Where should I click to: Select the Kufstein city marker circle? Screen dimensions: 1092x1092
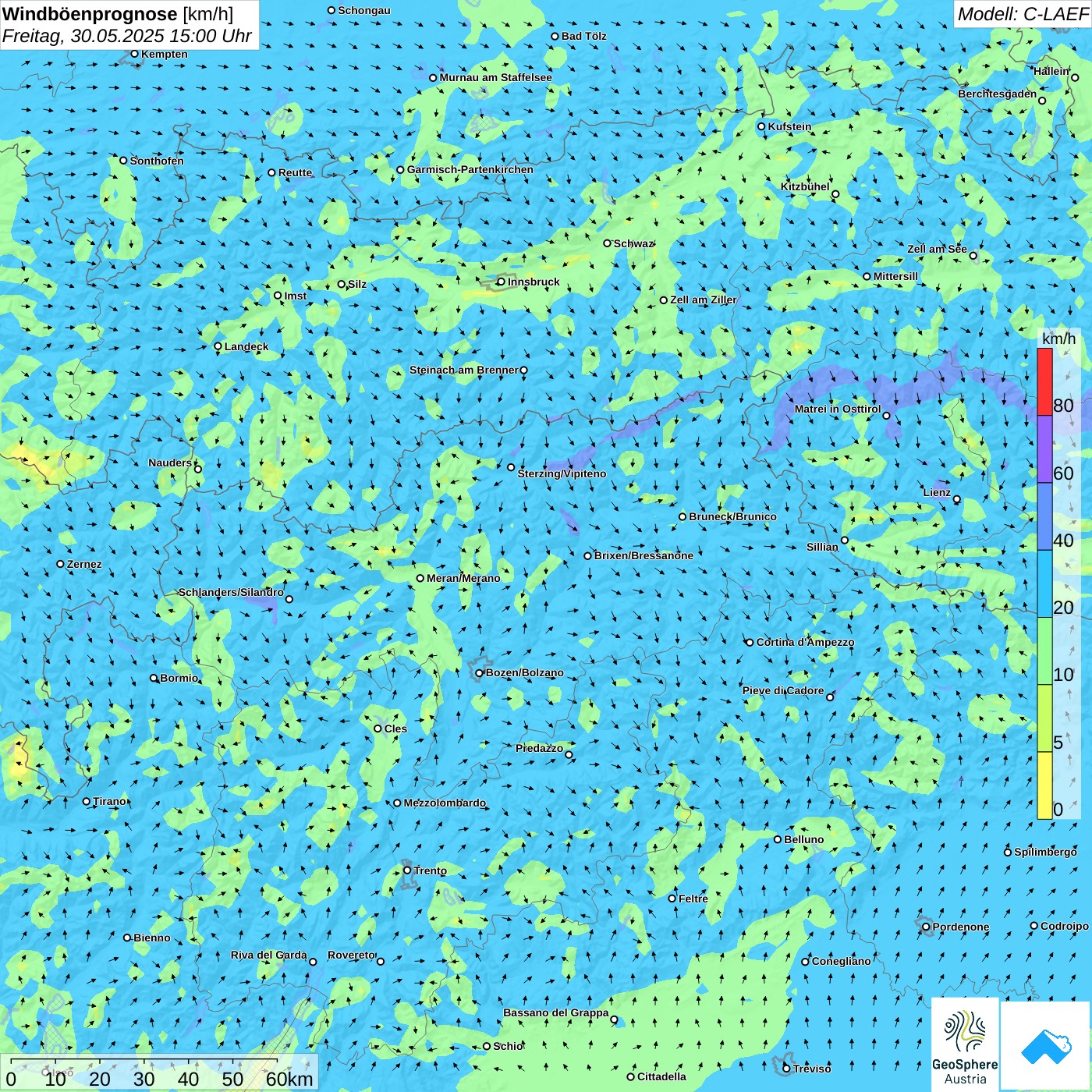(762, 126)
